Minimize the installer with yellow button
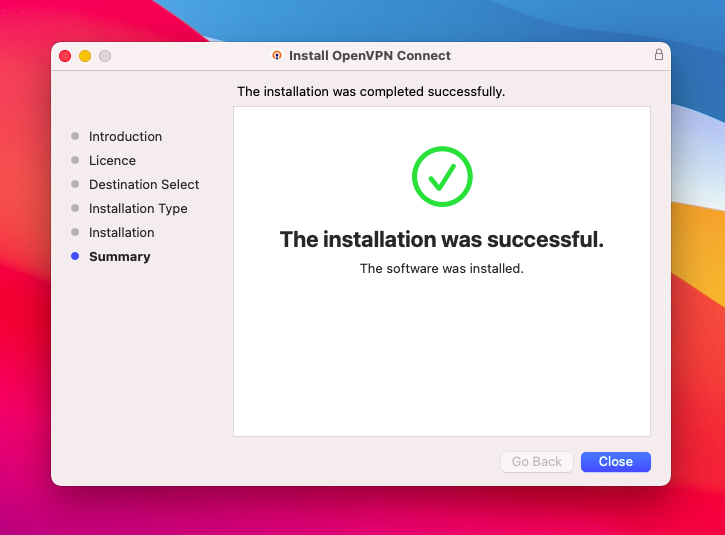Image resolution: width=725 pixels, height=535 pixels. pos(85,56)
